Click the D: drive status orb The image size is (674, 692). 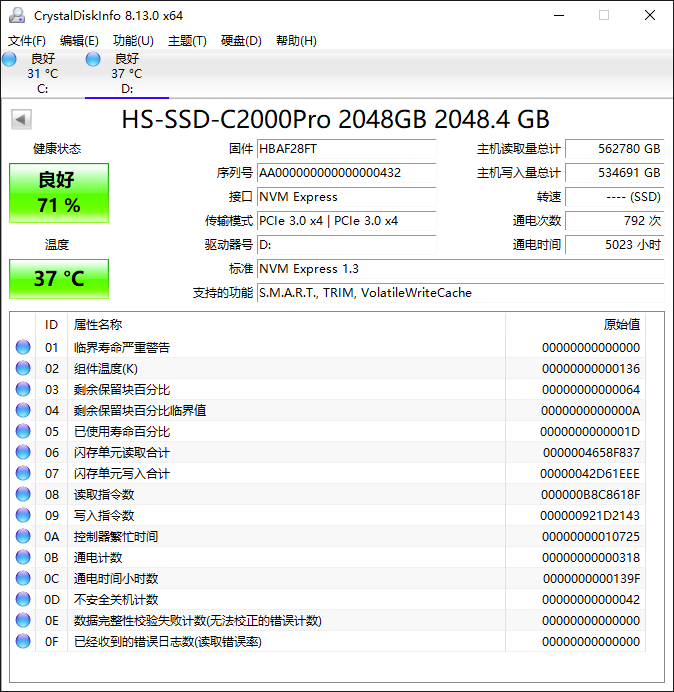(93, 59)
